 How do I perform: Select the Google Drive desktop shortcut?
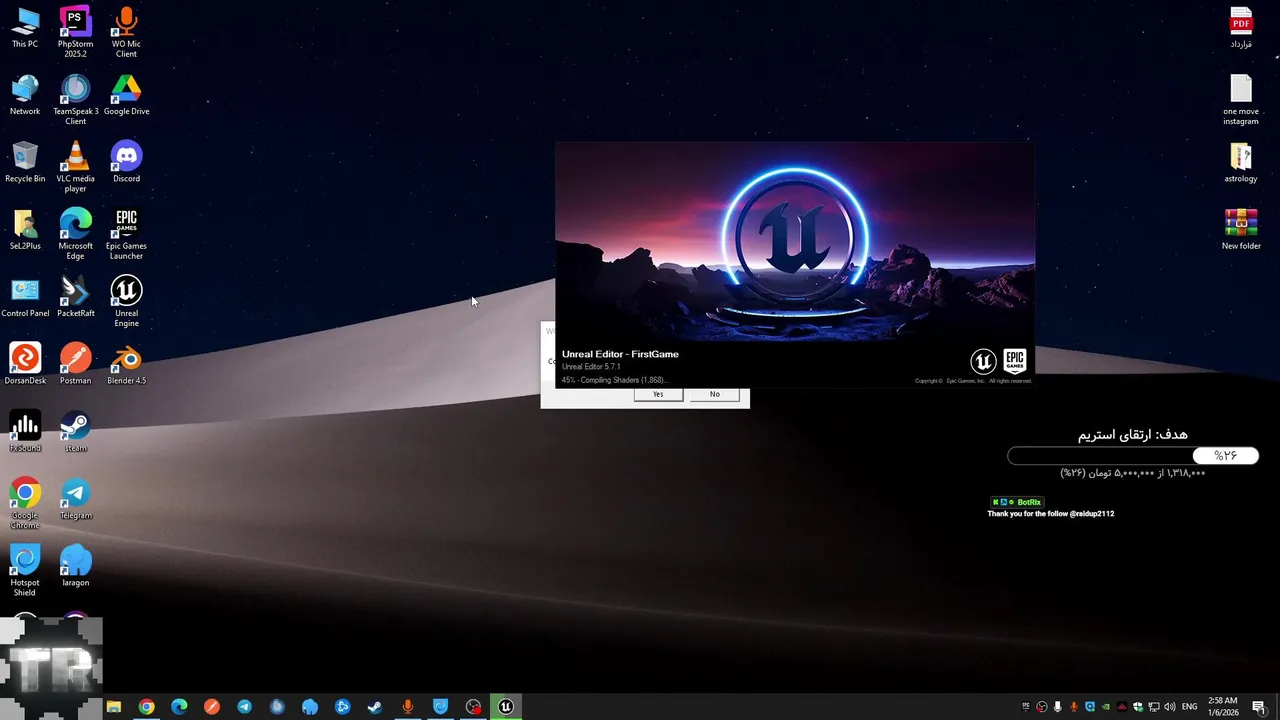[x=126, y=95]
